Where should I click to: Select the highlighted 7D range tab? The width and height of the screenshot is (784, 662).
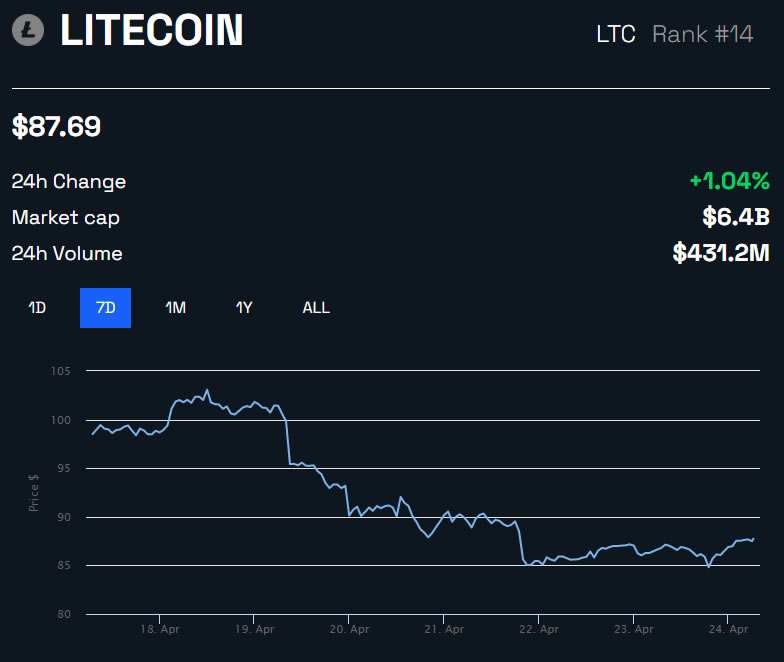point(106,308)
